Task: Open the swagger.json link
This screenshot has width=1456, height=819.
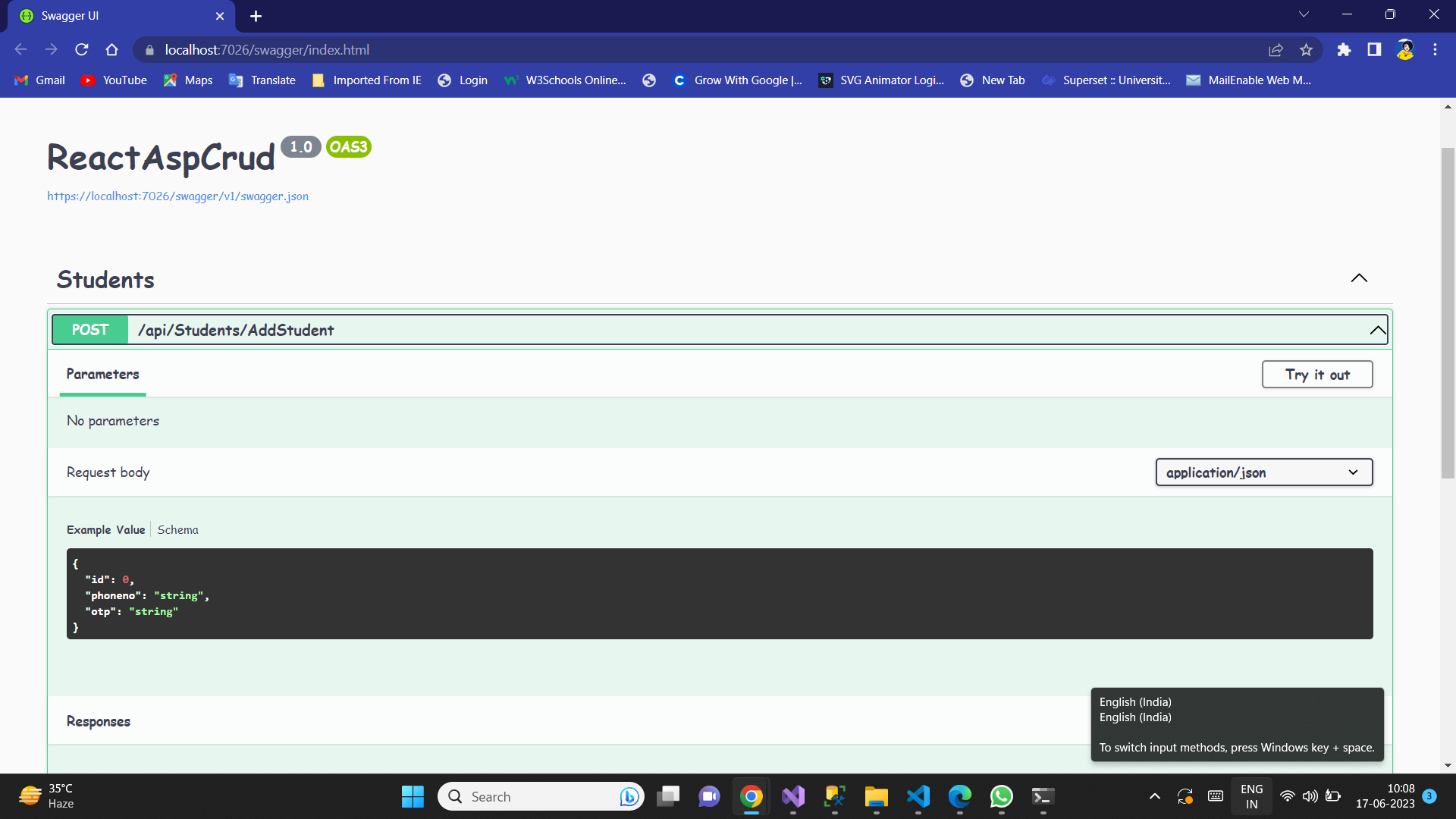Action: [x=177, y=196]
